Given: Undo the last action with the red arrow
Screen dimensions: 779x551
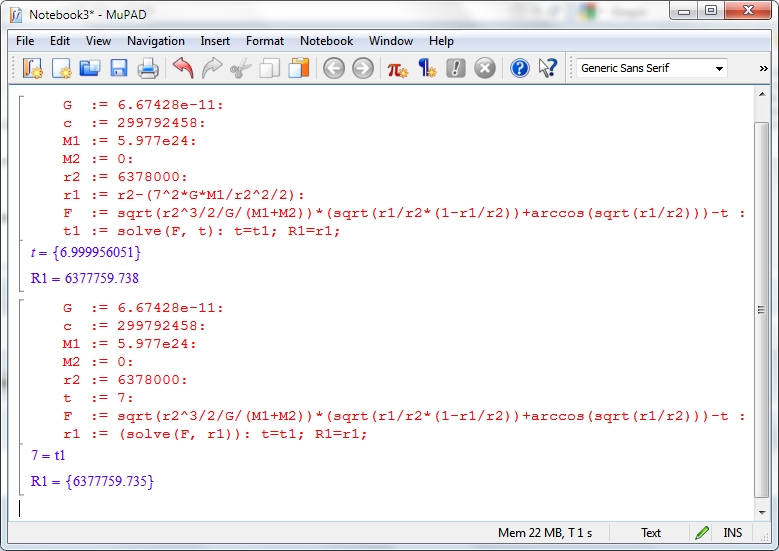Looking at the screenshot, I should (183, 68).
